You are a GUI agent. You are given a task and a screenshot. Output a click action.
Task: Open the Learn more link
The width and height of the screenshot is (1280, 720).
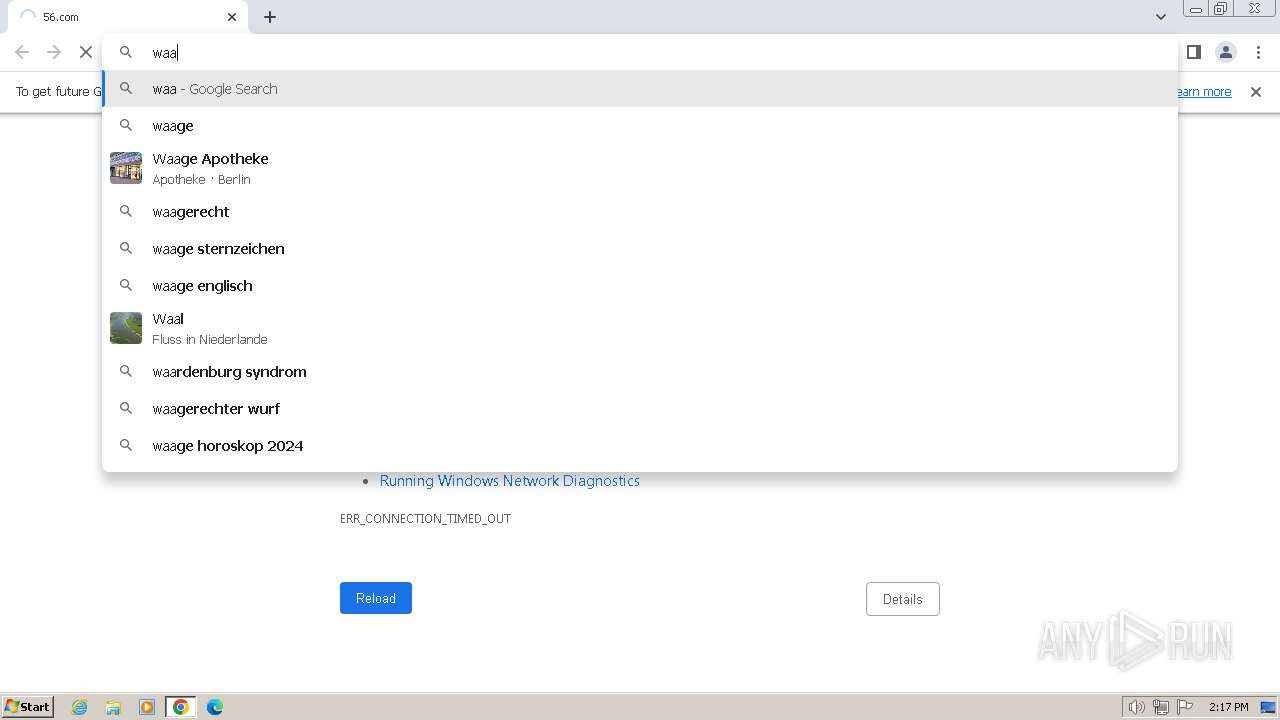click(1203, 92)
